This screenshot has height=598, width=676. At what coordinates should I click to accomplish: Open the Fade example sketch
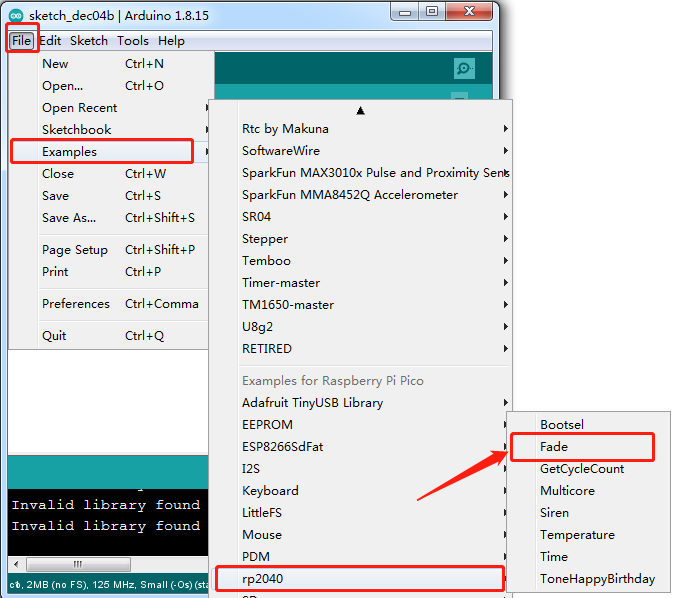(x=588, y=447)
